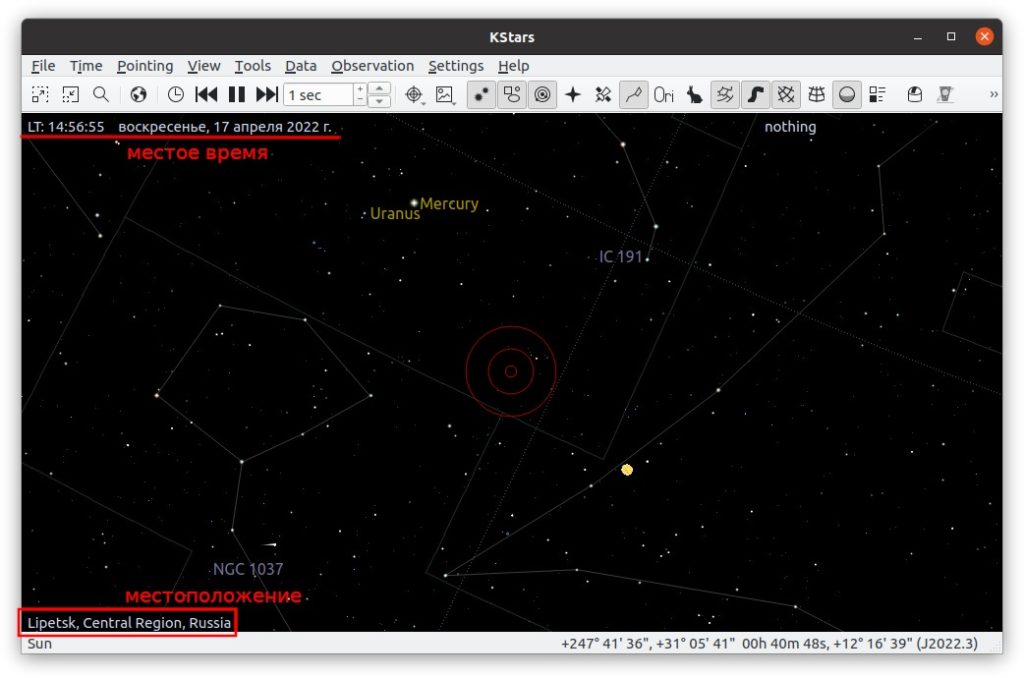The width and height of the screenshot is (1024, 678).
Task: Toggle constellation names with the Ori icon
Action: (664, 95)
